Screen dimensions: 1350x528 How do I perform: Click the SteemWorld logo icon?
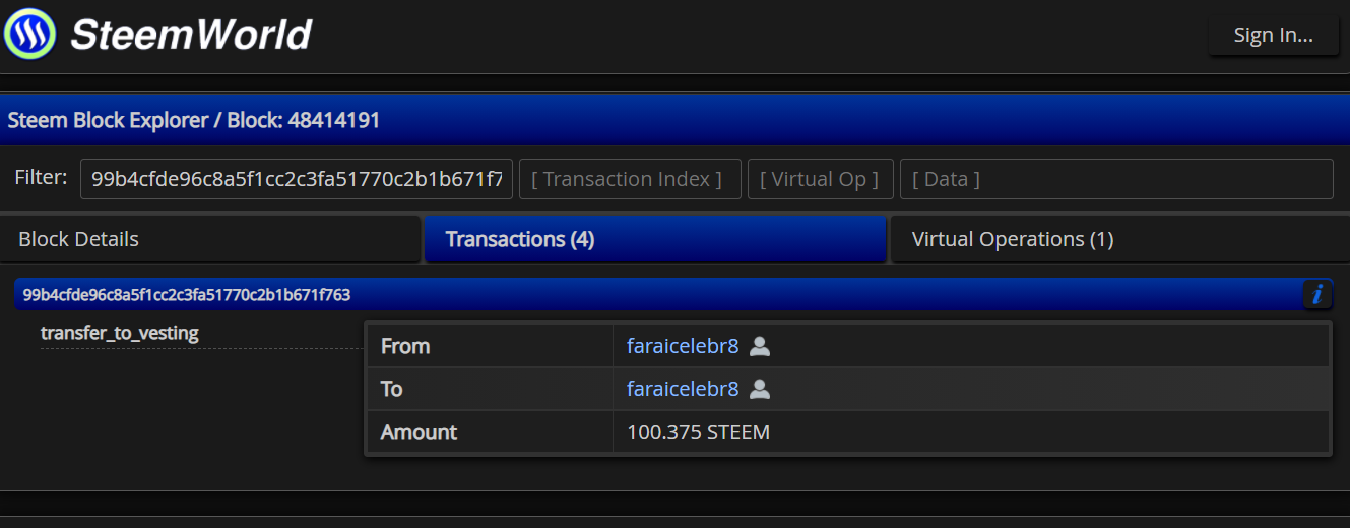(31, 33)
